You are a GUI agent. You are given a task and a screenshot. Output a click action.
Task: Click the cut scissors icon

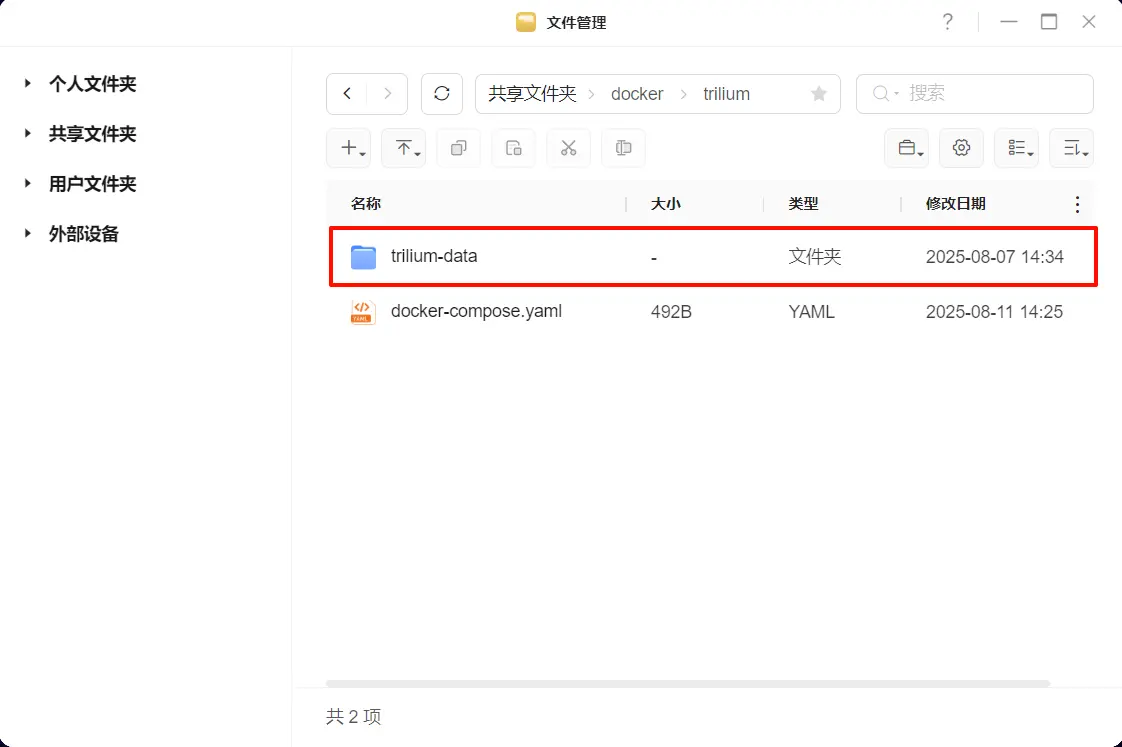pos(568,148)
